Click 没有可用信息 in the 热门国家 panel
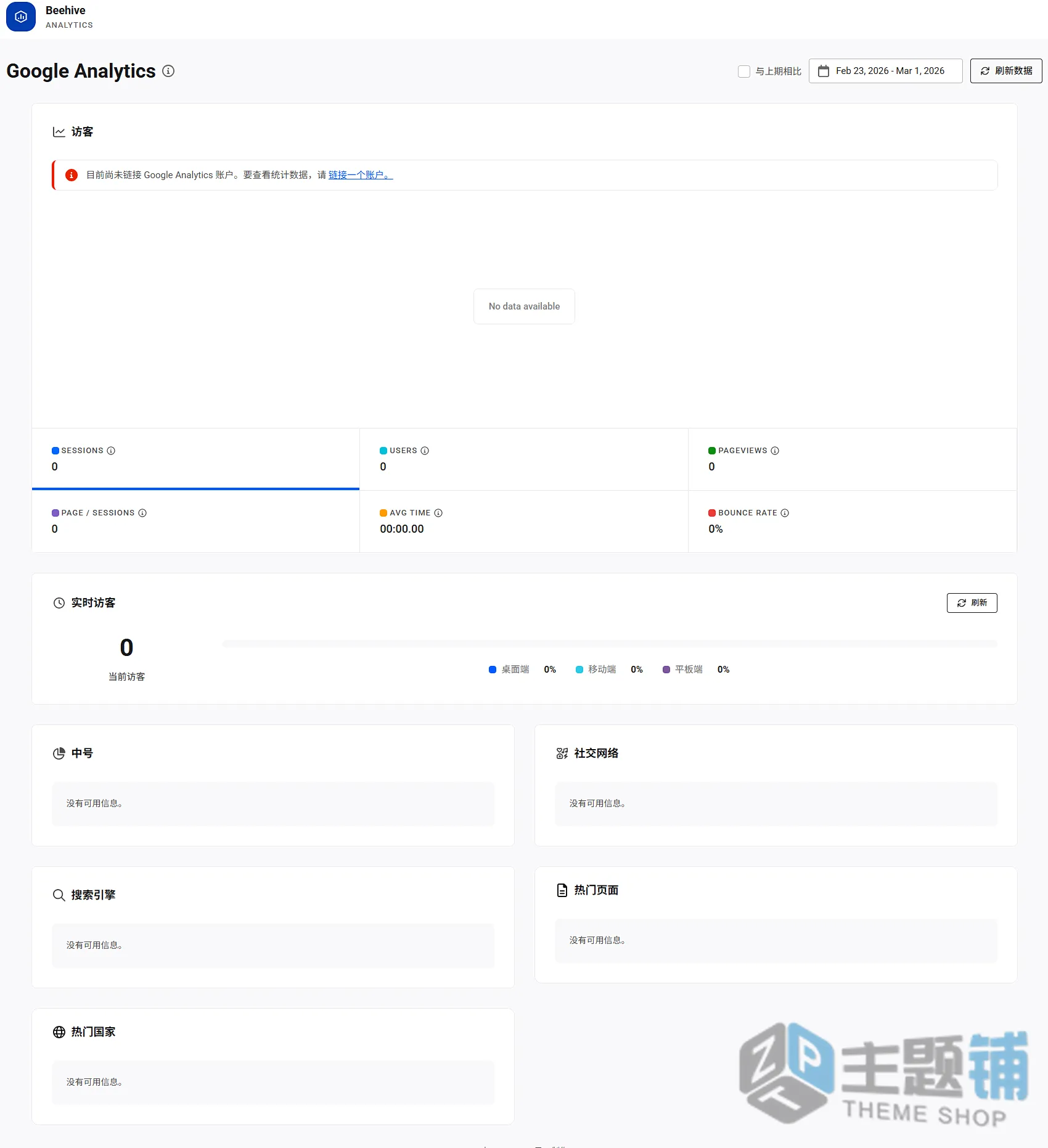The image size is (1048, 1148). (94, 1082)
